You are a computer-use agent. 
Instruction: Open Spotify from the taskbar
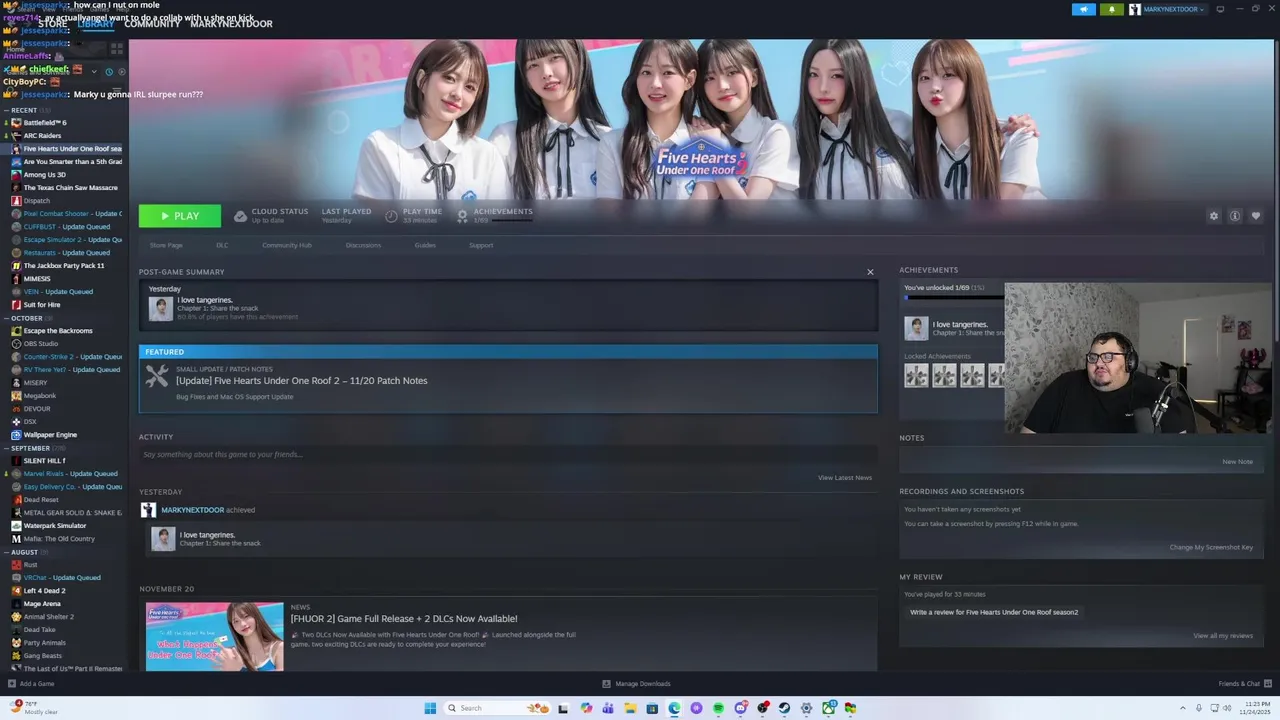click(718, 708)
